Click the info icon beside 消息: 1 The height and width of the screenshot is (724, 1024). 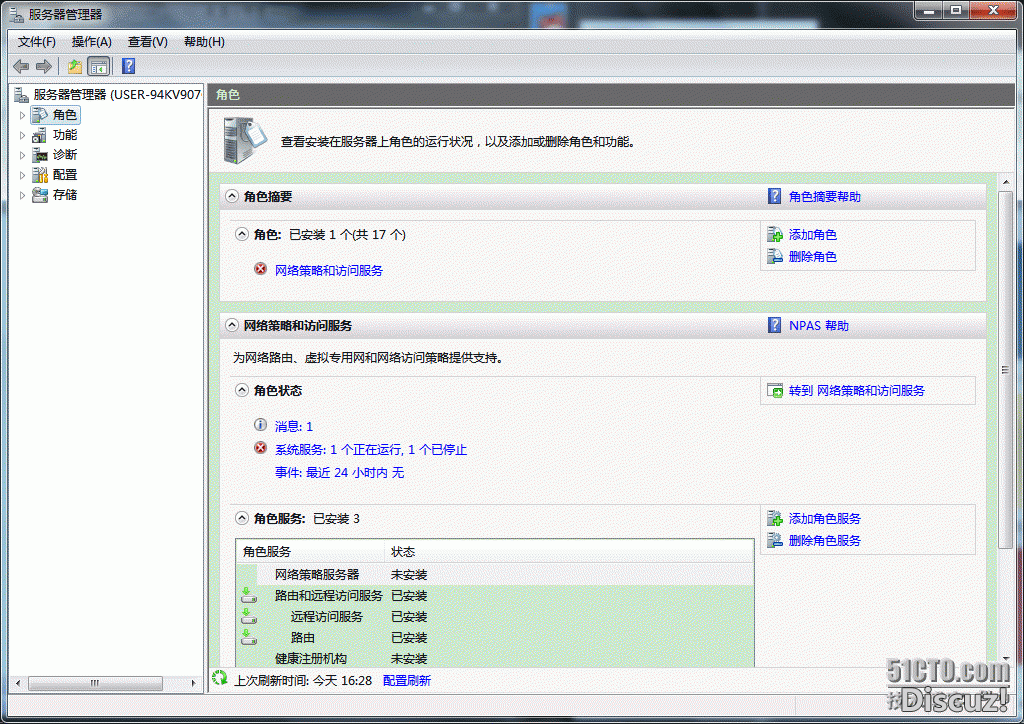pos(261,425)
